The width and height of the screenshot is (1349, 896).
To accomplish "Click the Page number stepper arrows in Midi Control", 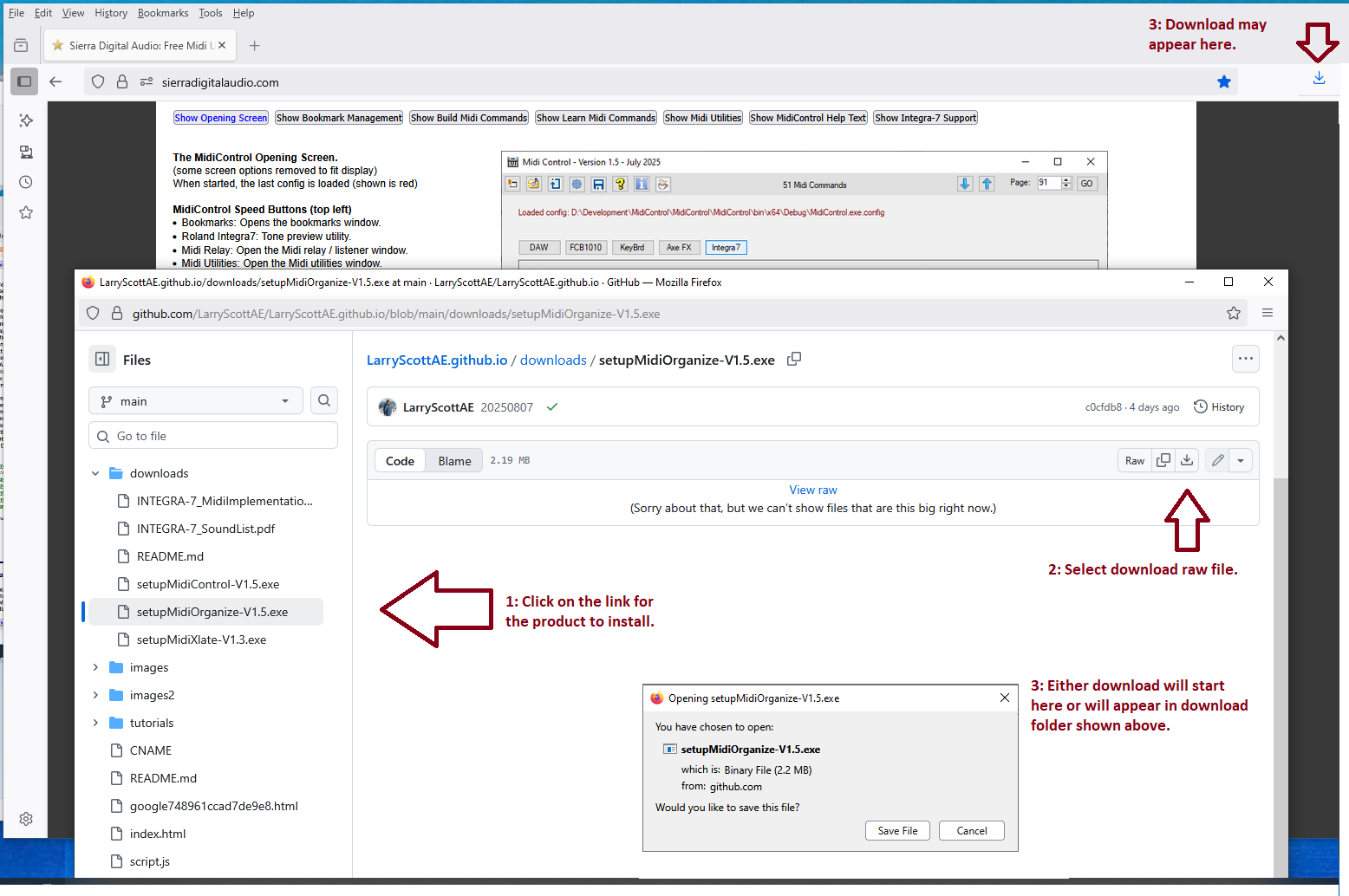I will pyautogui.click(x=1066, y=183).
